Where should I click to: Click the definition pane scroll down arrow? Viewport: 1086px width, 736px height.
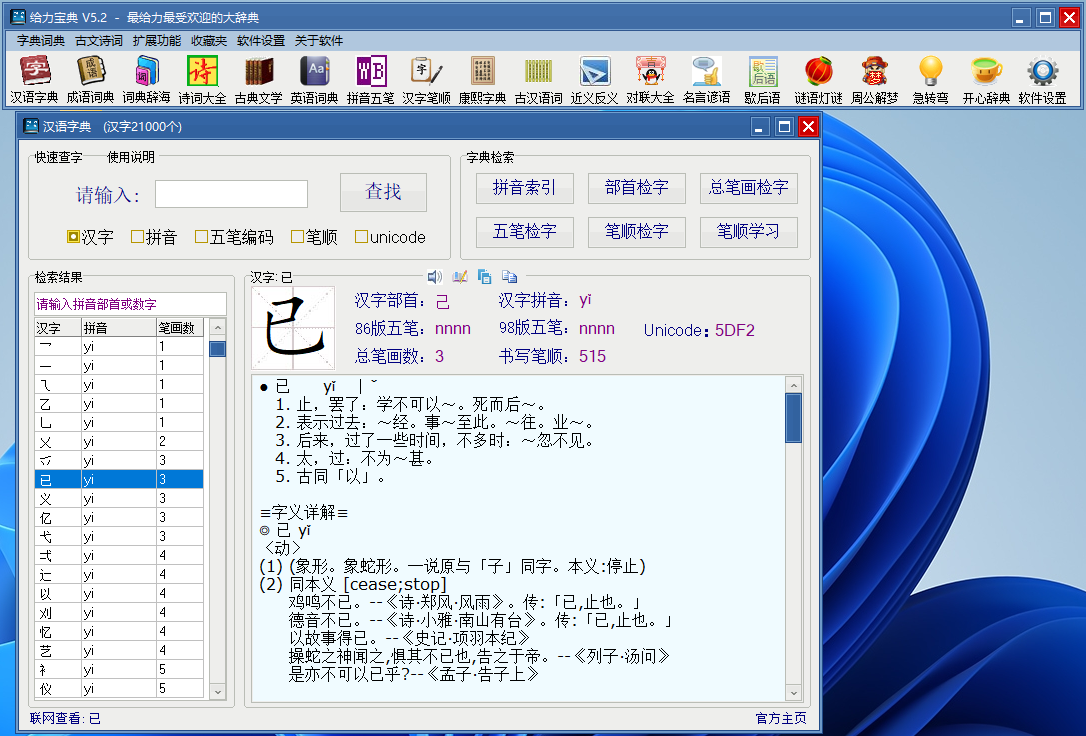[x=794, y=692]
